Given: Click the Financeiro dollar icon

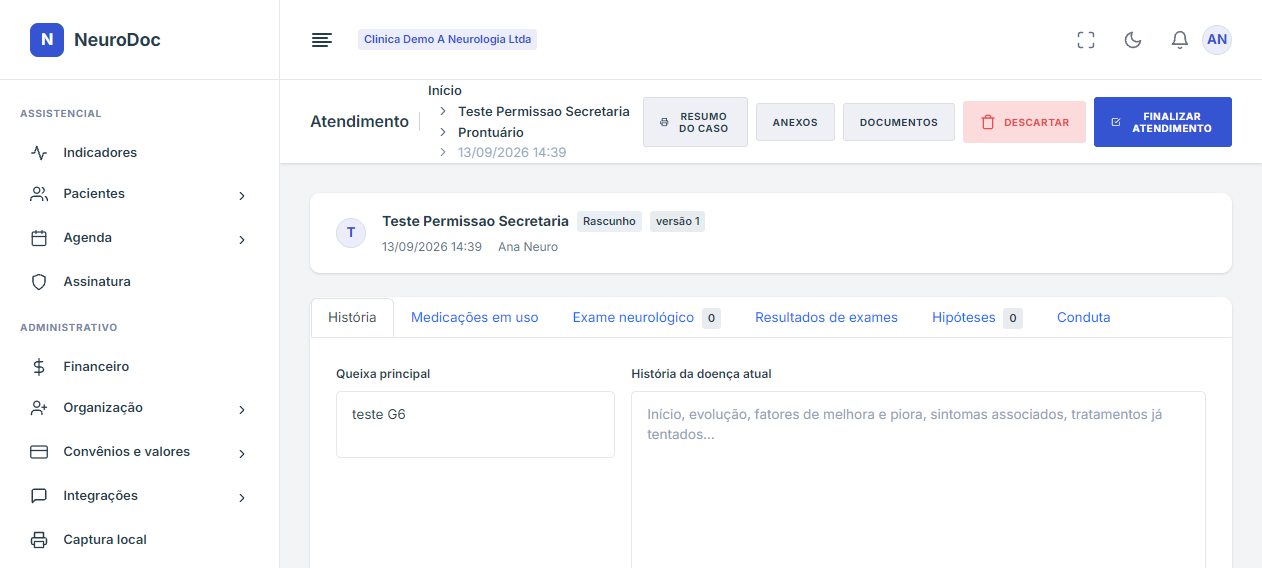Looking at the screenshot, I should tap(39, 367).
